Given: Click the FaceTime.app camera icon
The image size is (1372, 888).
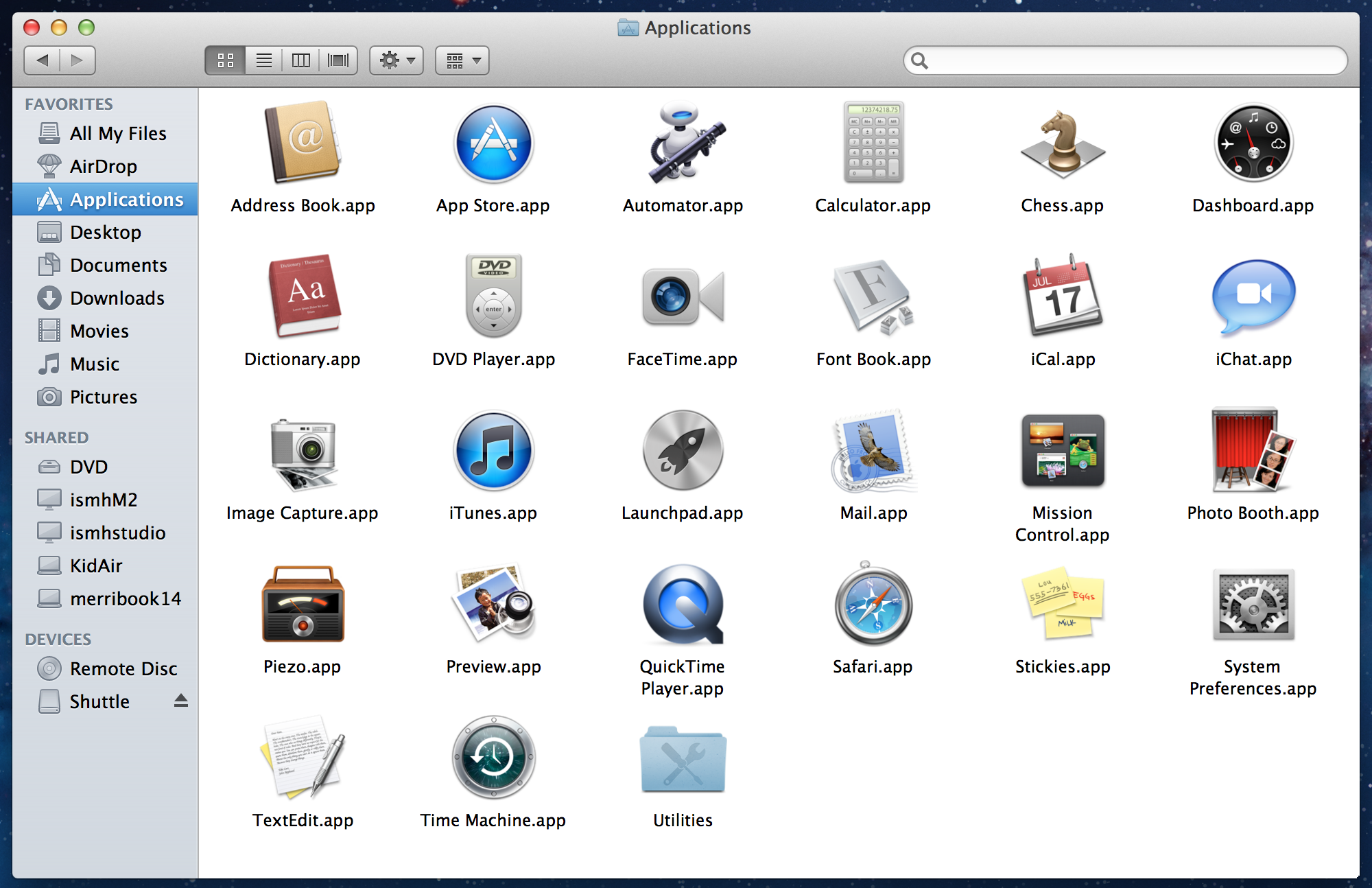Looking at the screenshot, I should tap(684, 296).
